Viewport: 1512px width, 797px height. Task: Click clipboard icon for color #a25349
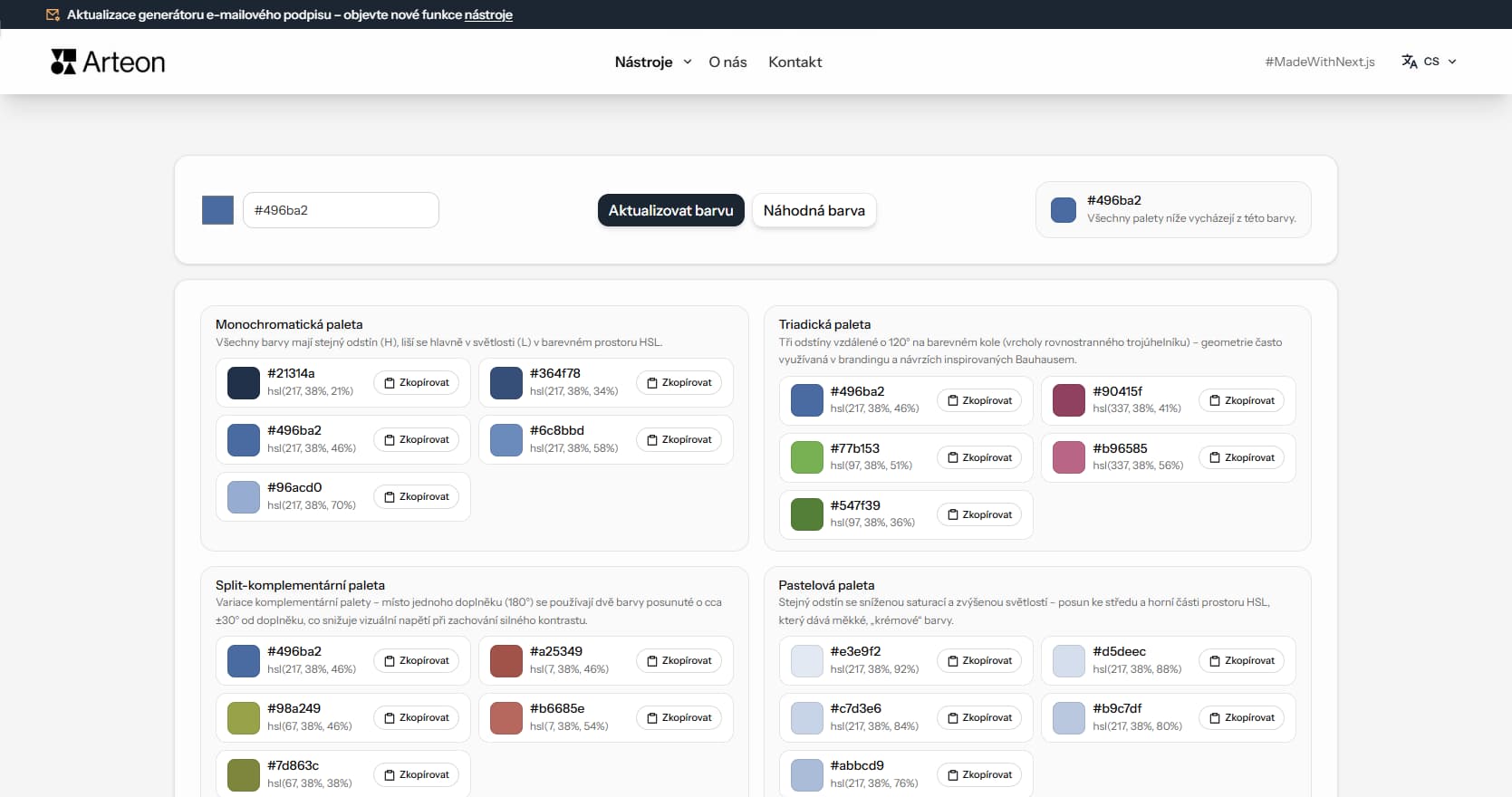click(652, 661)
